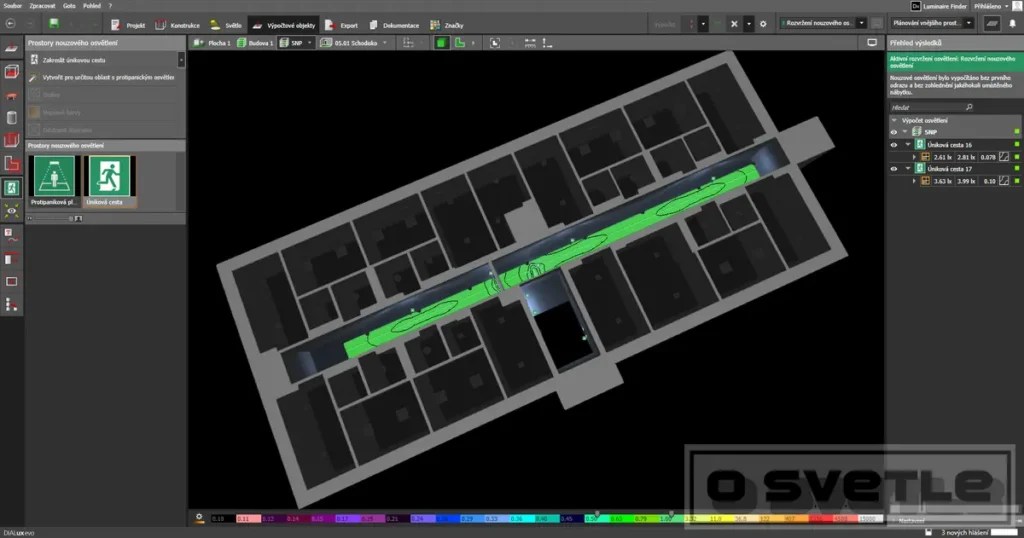
Task: Select the calculation surface tool in sidebar
Action: tap(11, 48)
